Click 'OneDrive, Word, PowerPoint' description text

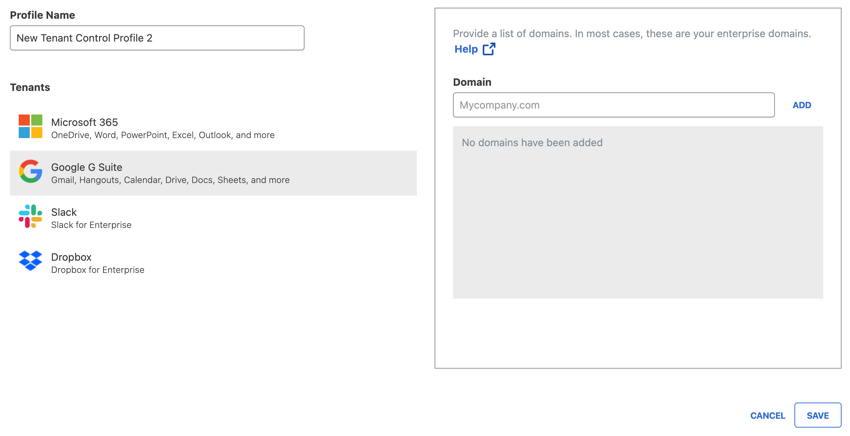coord(111,135)
